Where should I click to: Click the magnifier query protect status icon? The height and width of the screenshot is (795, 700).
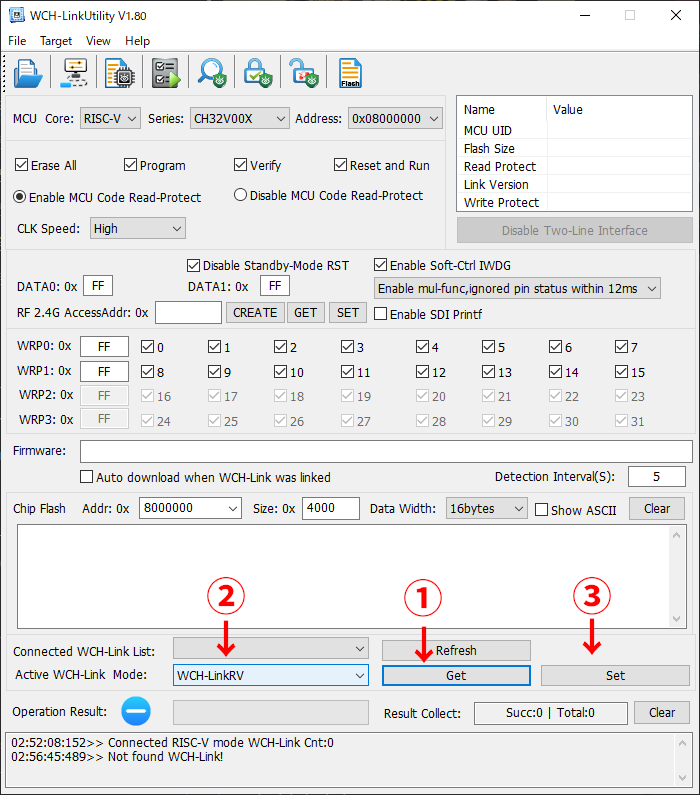(212, 73)
